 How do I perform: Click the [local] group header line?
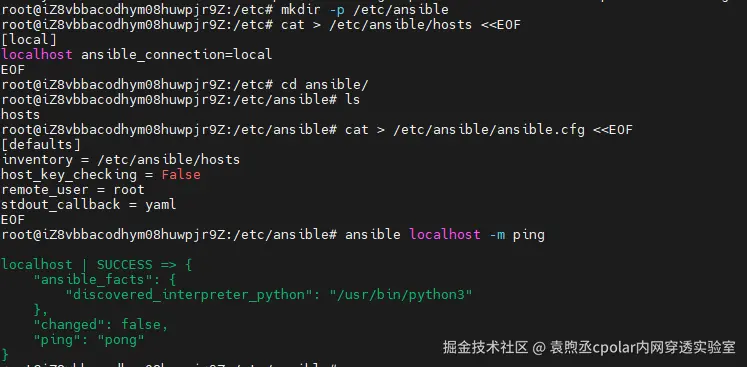pyautogui.click(x=29, y=40)
